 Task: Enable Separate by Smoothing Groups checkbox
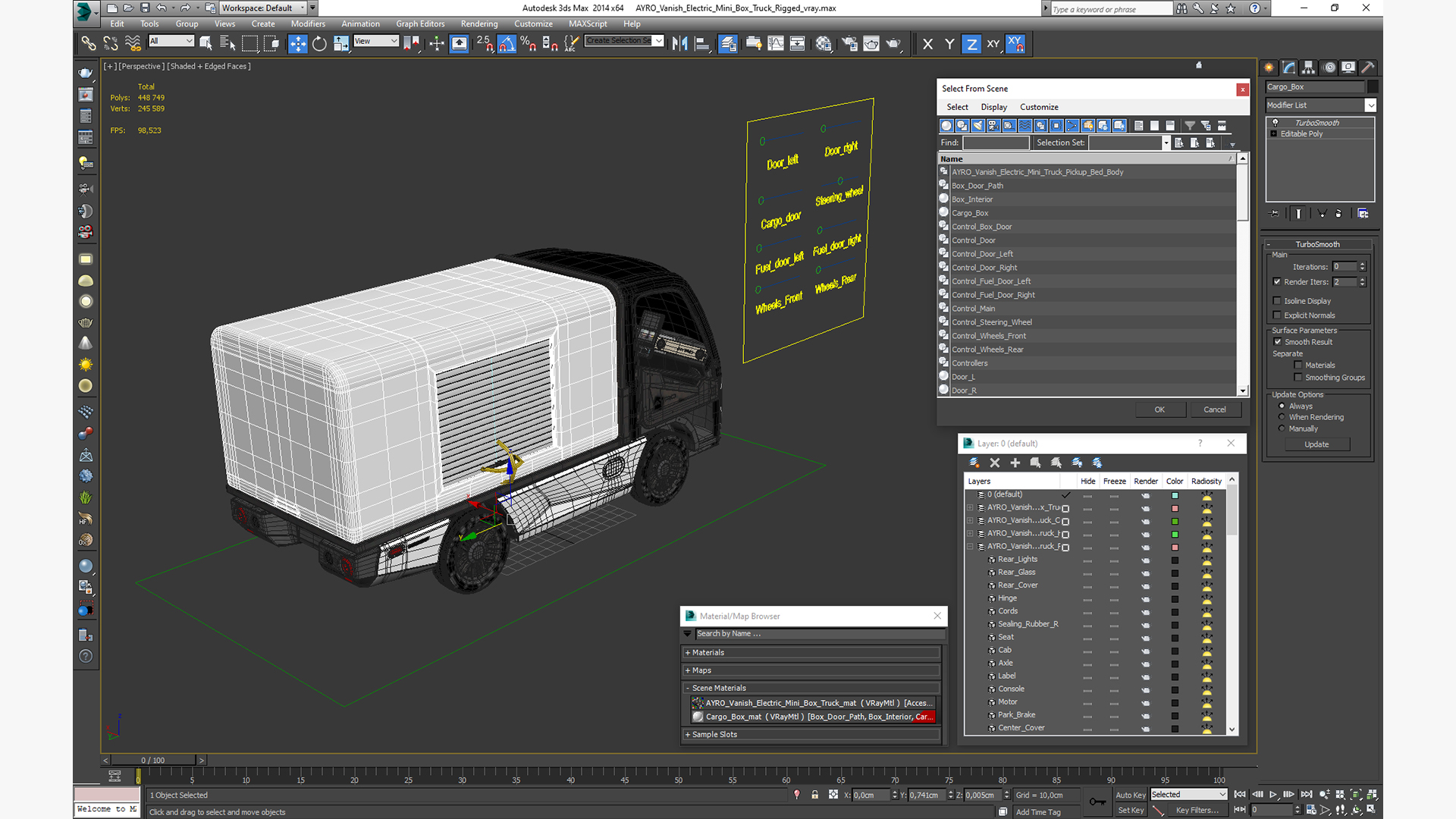(x=1298, y=378)
